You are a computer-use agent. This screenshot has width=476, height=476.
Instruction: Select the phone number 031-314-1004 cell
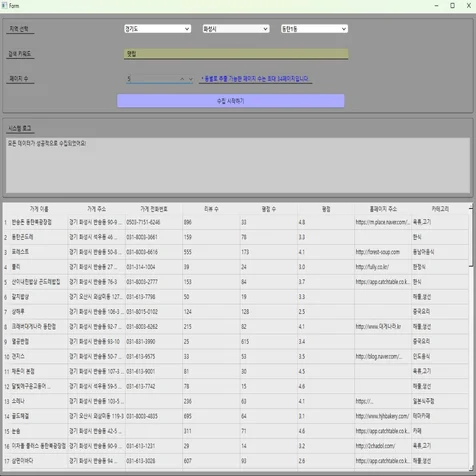[154, 267]
